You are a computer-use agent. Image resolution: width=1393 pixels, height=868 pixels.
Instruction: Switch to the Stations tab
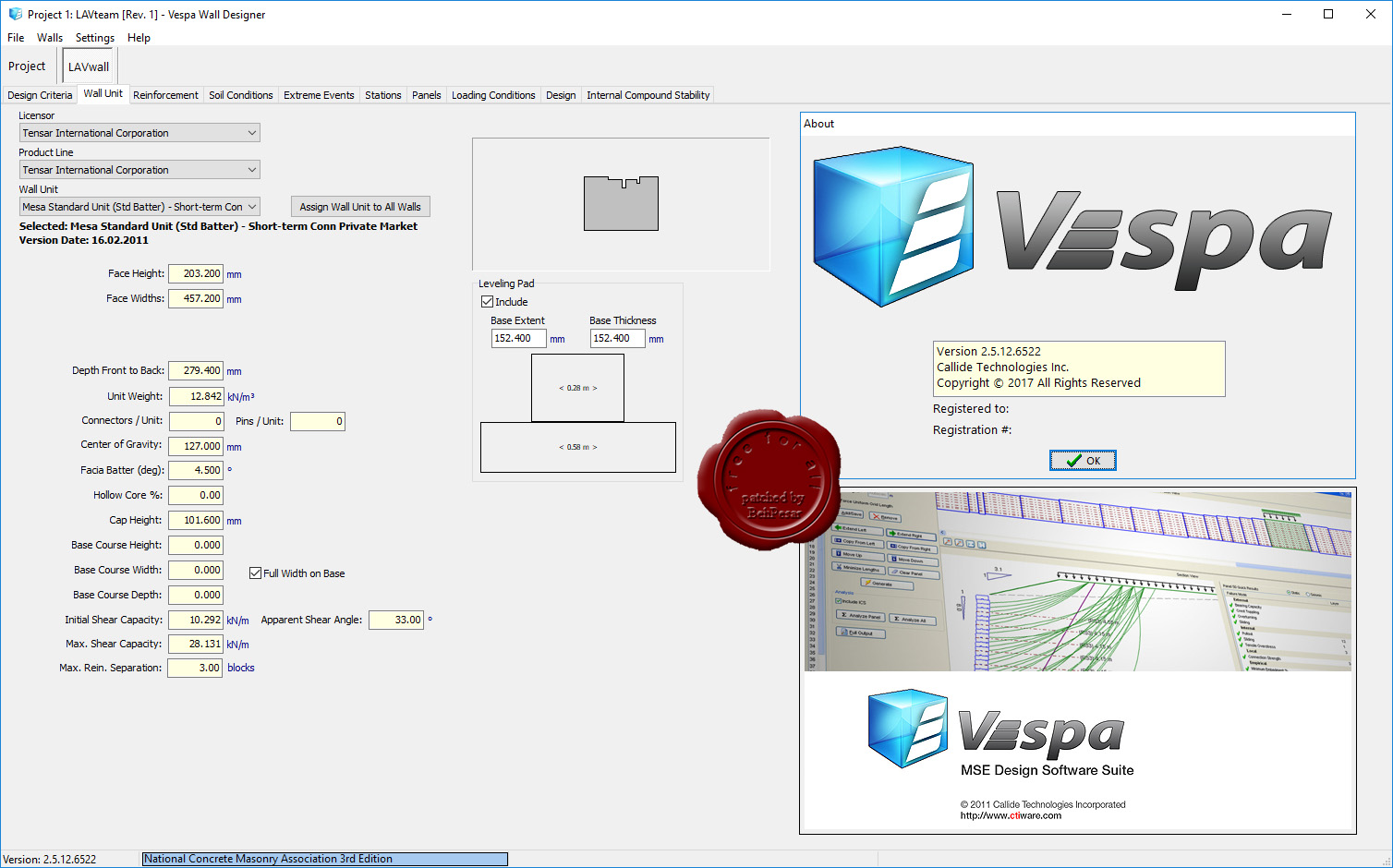click(x=382, y=95)
